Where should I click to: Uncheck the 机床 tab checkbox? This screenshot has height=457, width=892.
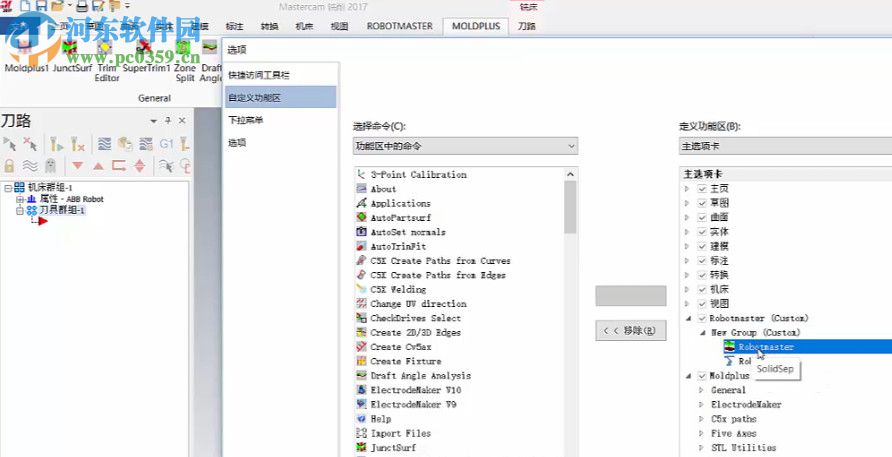click(702, 289)
